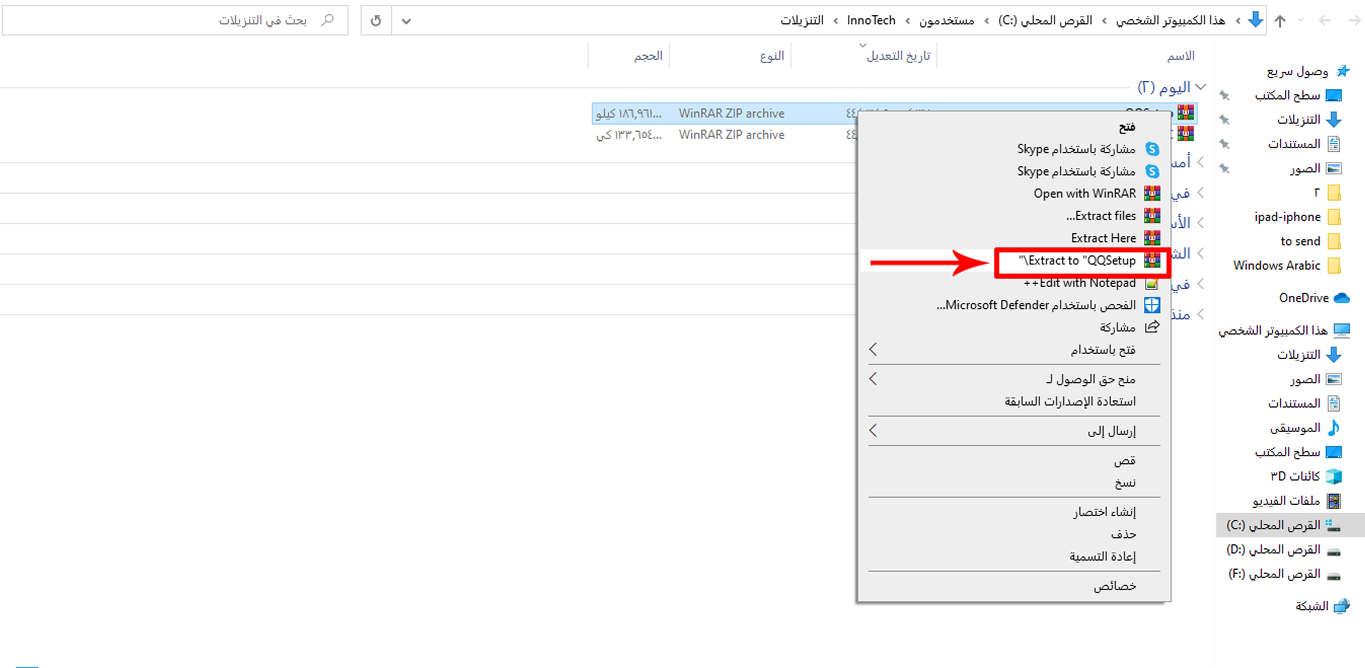Click the WinRAR icon beside Open with WinRAR
1365x668 pixels.
click(1152, 194)
